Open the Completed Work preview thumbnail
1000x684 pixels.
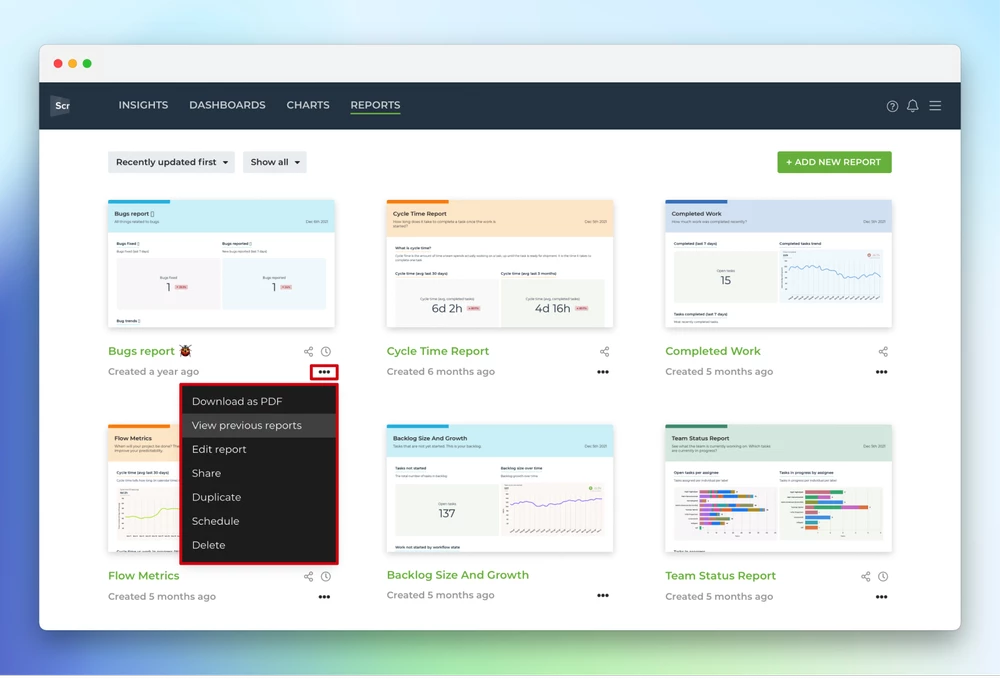pyautogui.click(x=778, y=264)
